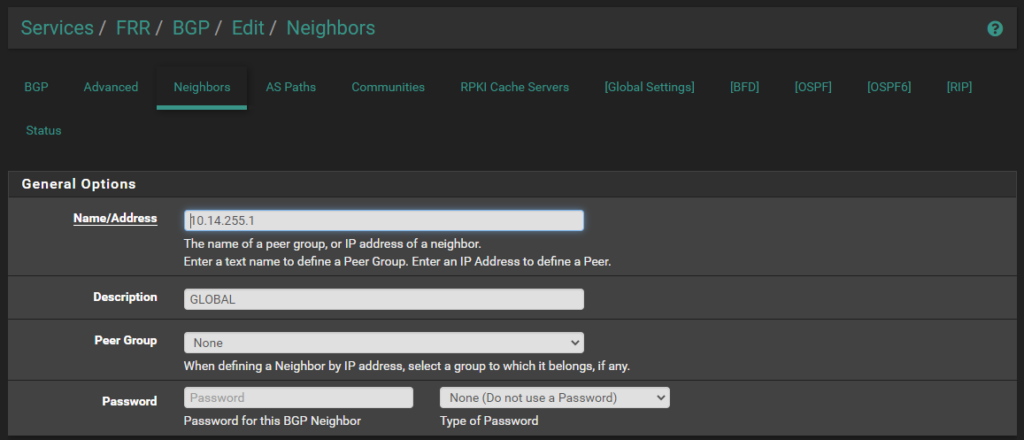Click the Description field containing GLOBAL
1024x440 pixels.
tap(384, 300)
